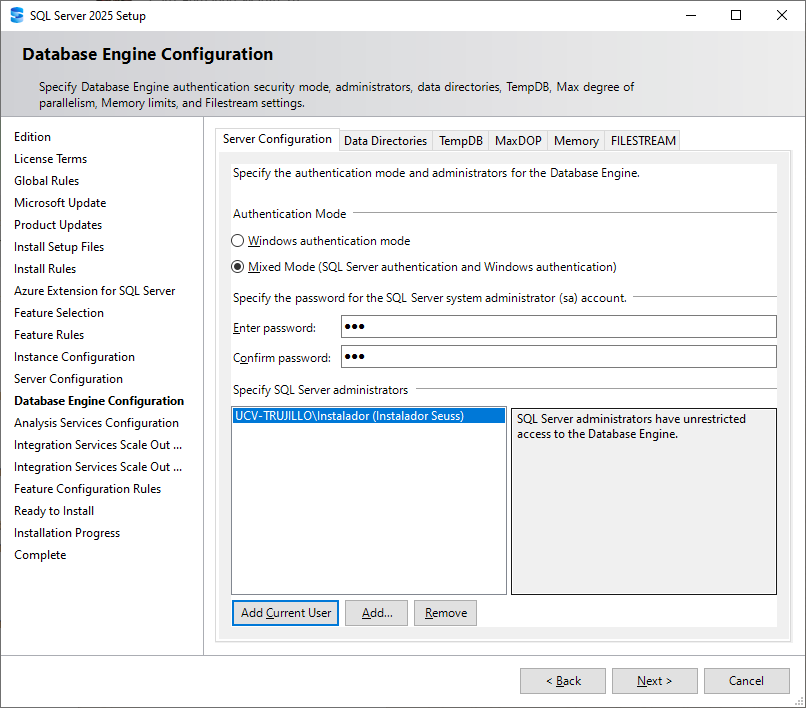Go to previous step with Back
This screenshot has width=806, height=708.
tap(563, 681)
